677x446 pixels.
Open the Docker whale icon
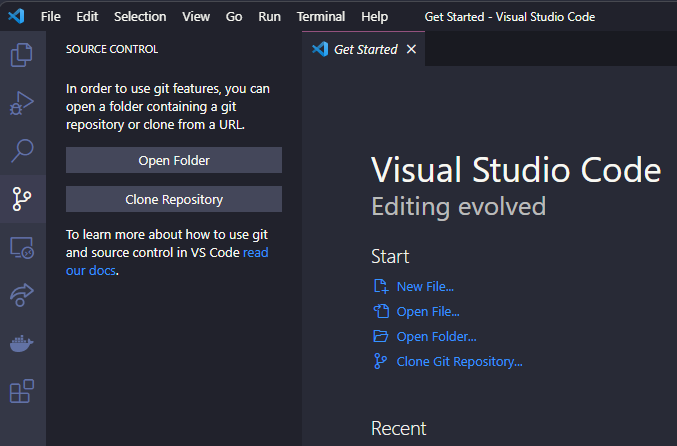click(x=22, y=343)
